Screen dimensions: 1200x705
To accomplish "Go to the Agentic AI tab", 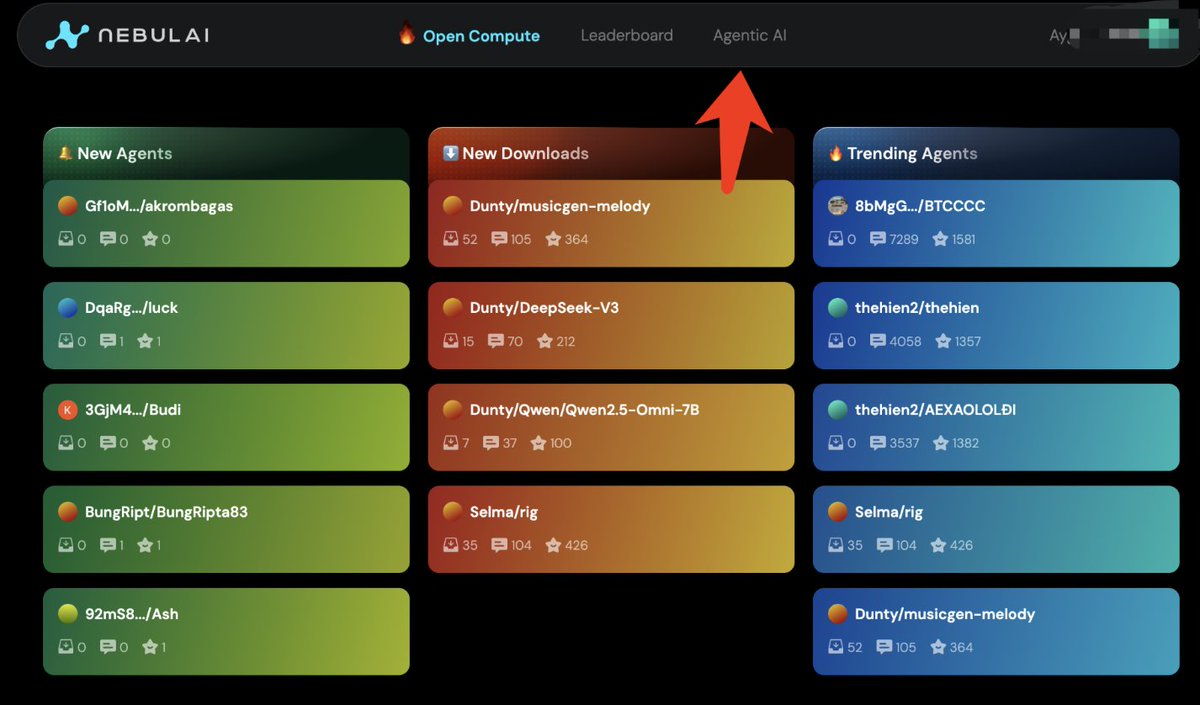I will coord(750,35).
